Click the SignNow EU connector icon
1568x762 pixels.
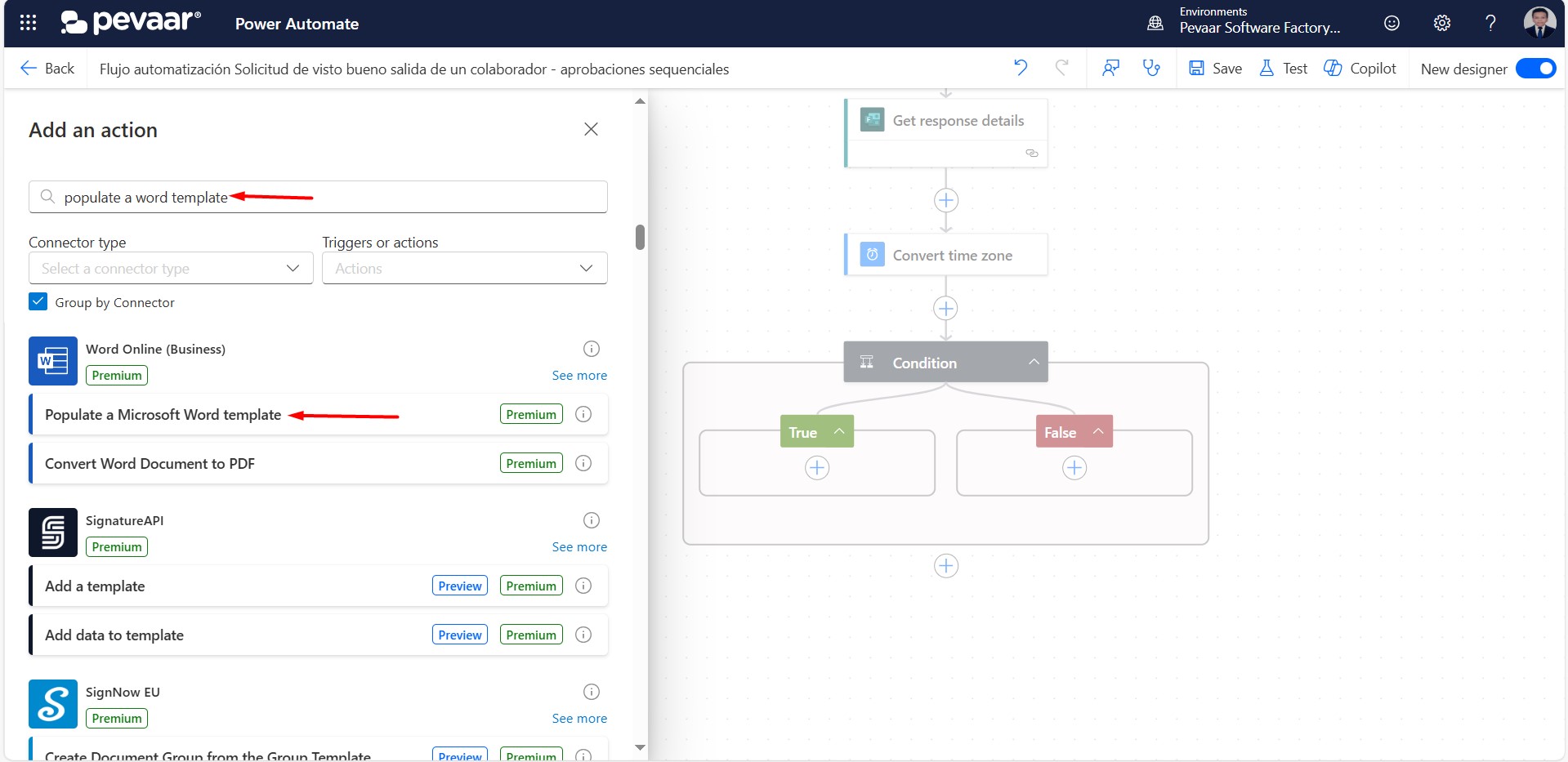53,704
